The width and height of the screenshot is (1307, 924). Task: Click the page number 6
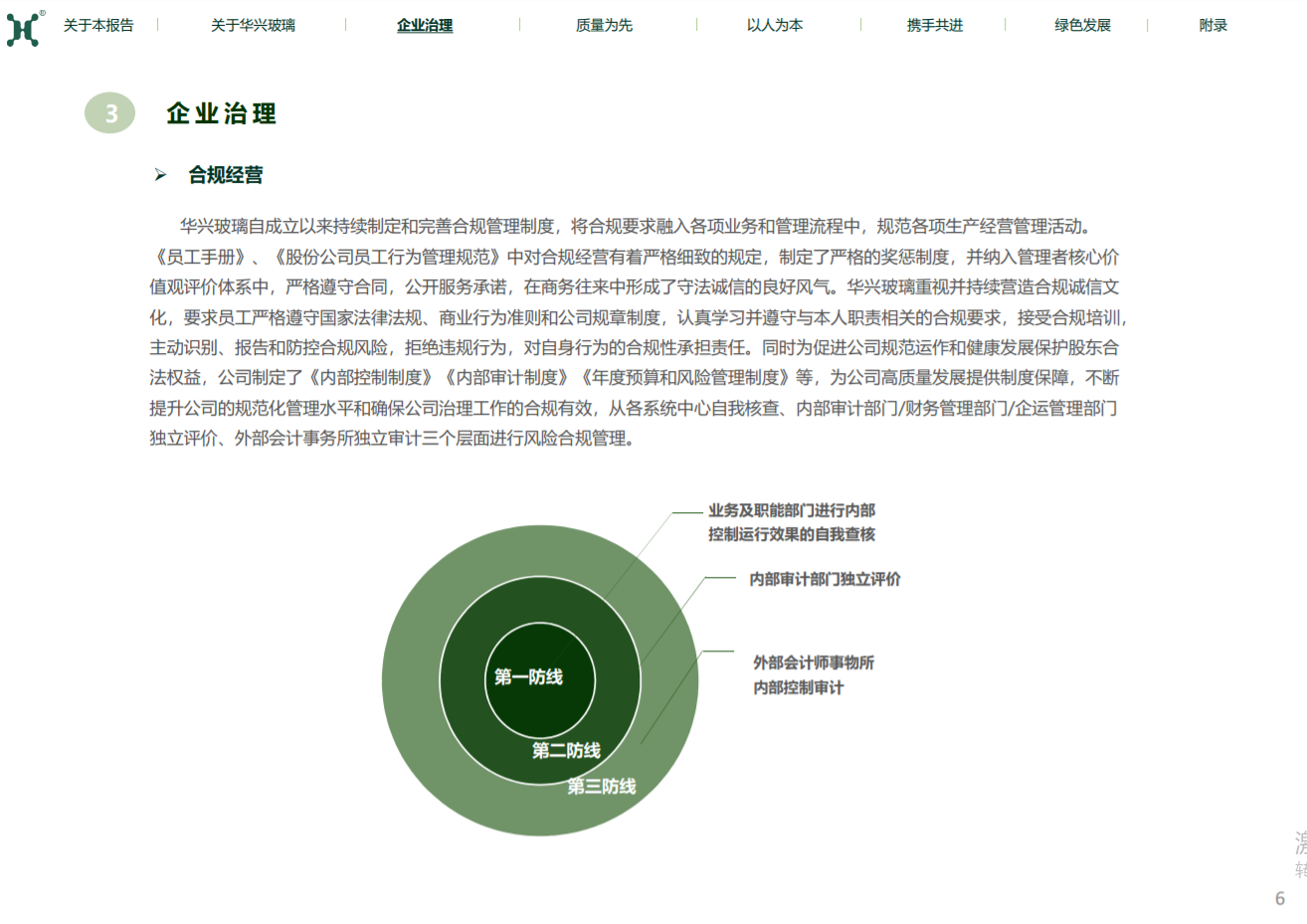(1280, 898)
